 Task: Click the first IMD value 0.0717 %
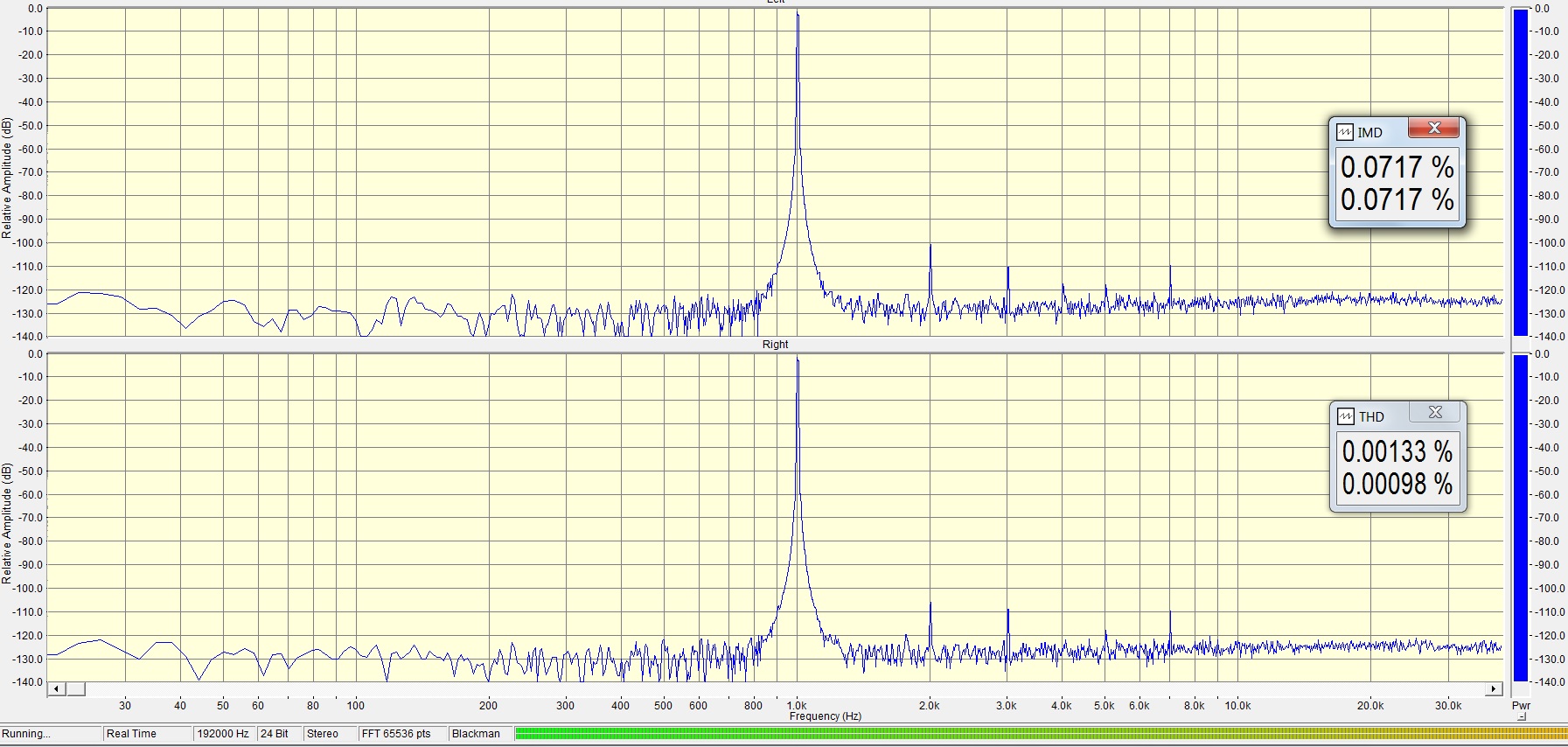coord(1397,166)
